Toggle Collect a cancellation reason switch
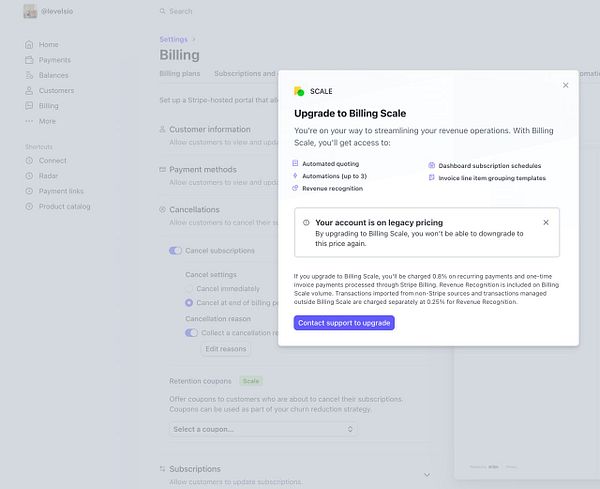The height and width of the screenshot is (489, 600). (191, 333)
